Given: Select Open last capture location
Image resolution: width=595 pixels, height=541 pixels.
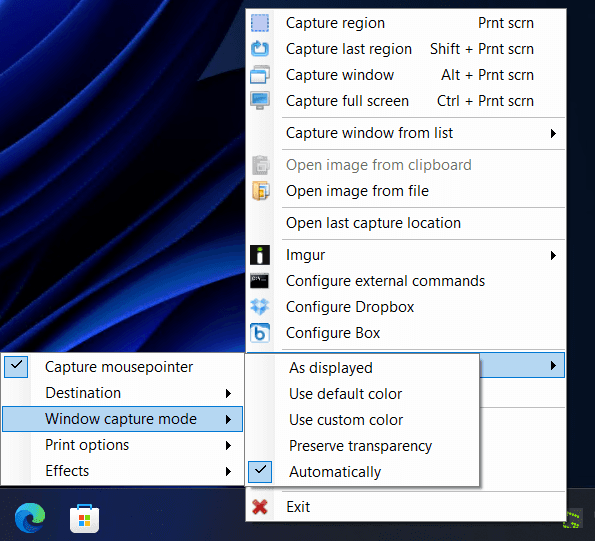Looking at the screenshot, I should 406,223.
